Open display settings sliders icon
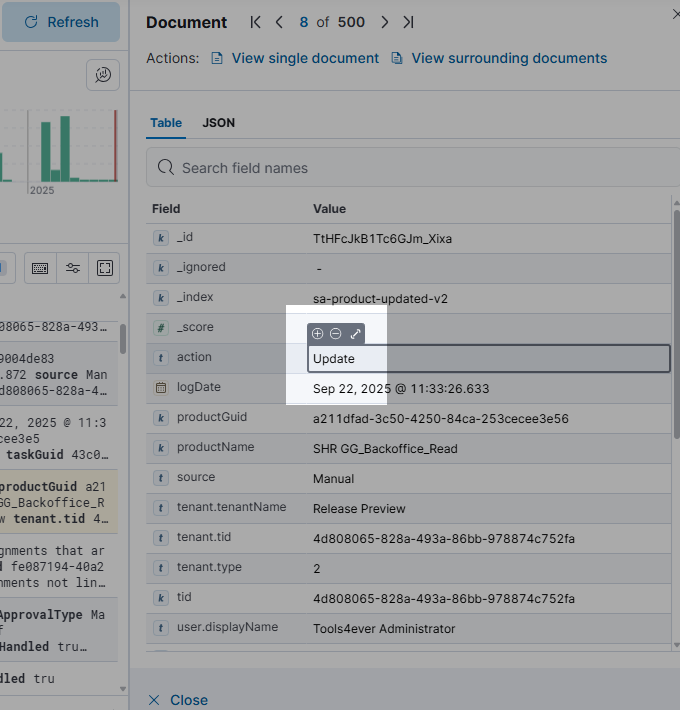Screen dimensions: 680x710 click(x=73, y=268)
